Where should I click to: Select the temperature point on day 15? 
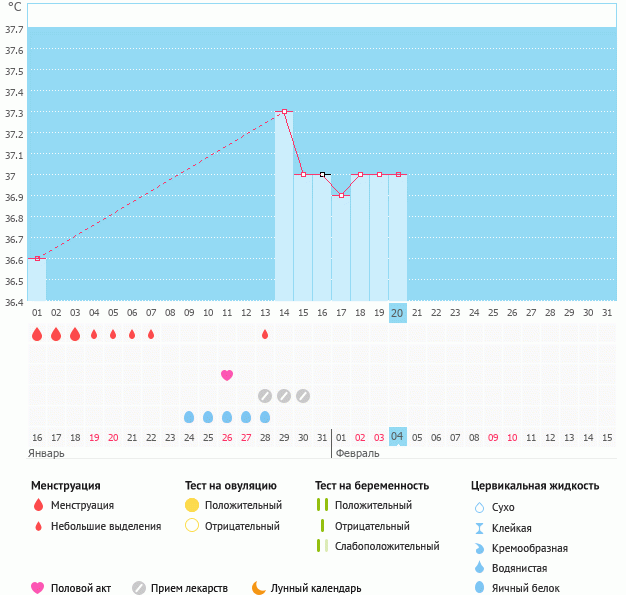(x=303, y=175)
